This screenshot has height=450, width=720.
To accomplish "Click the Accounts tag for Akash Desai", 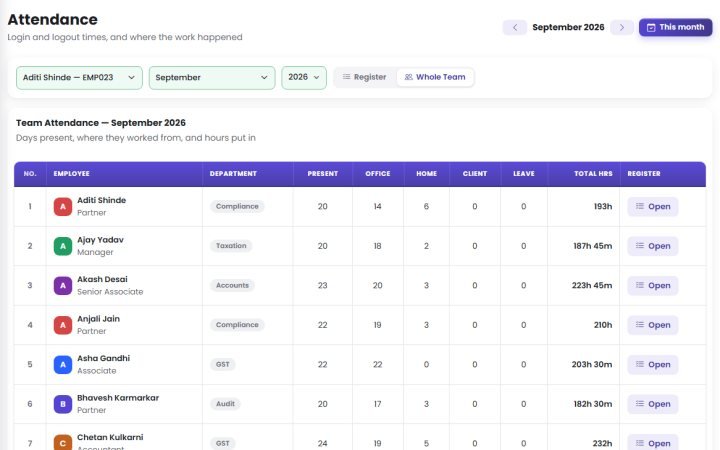I will (x=232, y=286).
